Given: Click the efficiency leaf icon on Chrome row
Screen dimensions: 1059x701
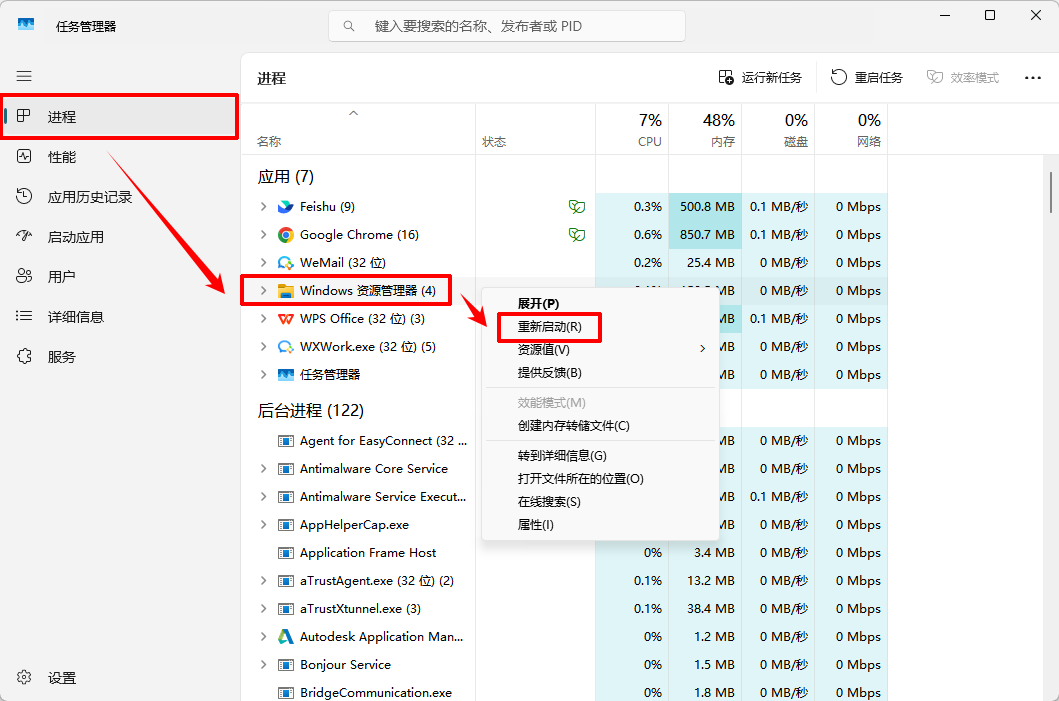Looking at the screenshot, I should pyautogui.click(x=577, y=234).
